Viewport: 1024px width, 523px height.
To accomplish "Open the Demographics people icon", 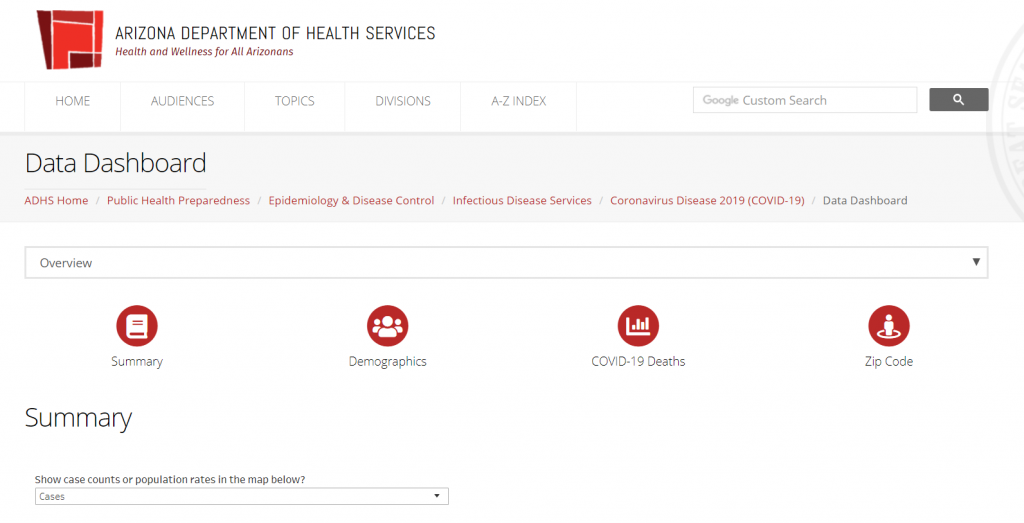I will pos(387,326).
